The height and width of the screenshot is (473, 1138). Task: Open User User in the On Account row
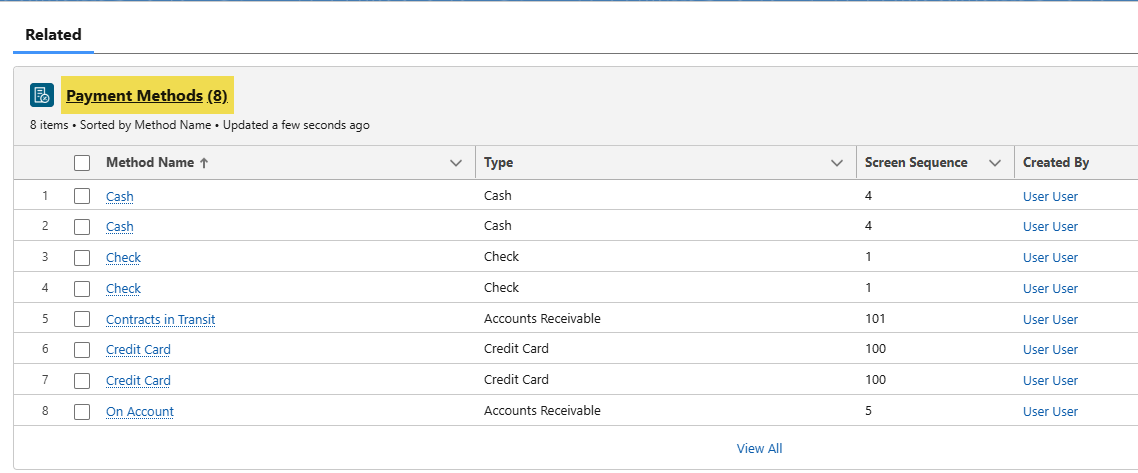pos(1050,412)
